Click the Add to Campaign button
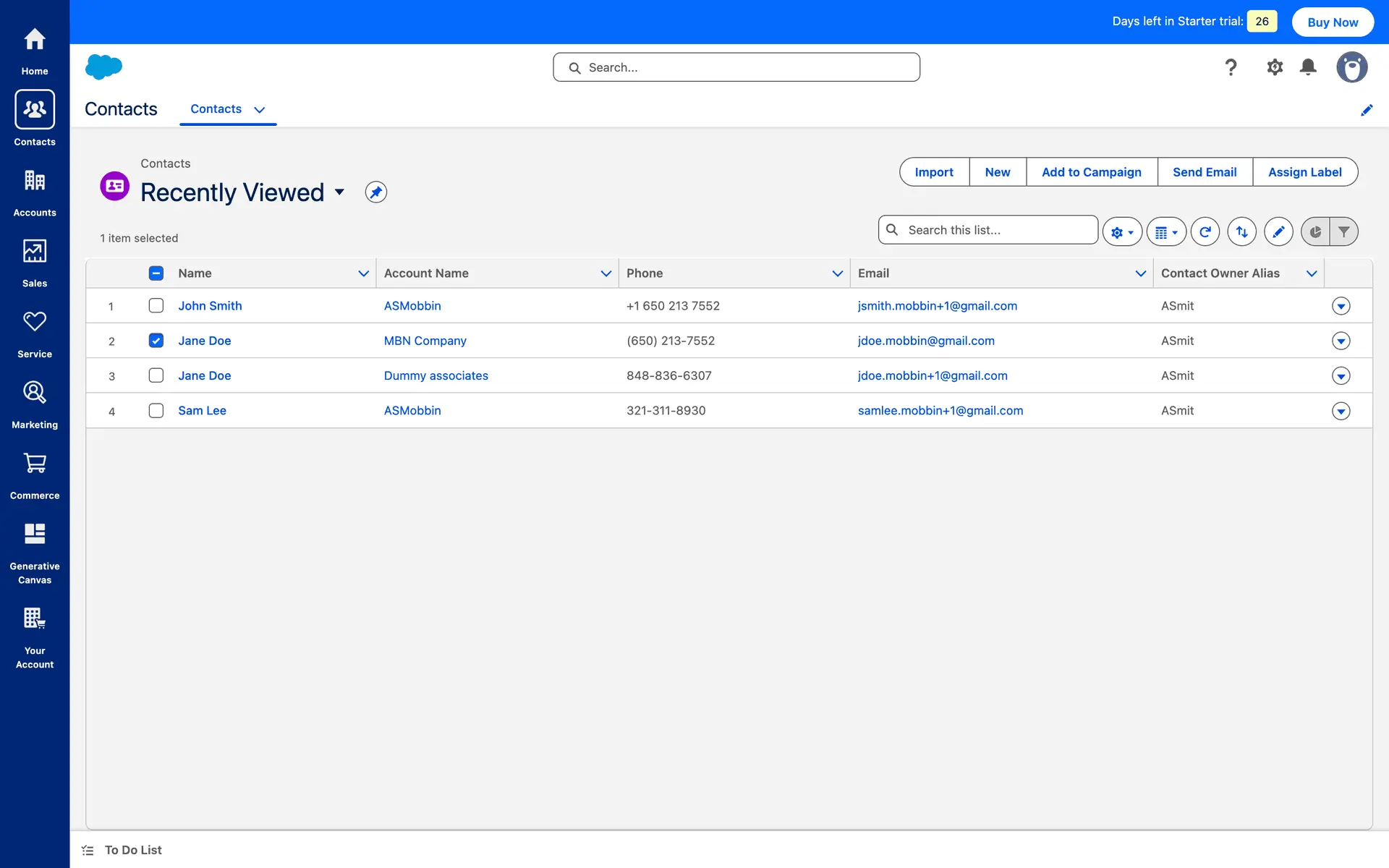 pos(1091,172)
